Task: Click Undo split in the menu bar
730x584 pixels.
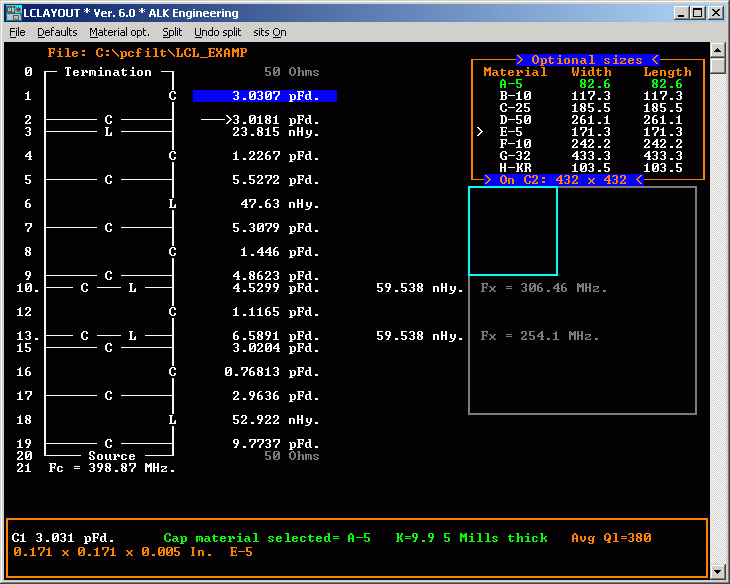Action: (x=217, y=32)
